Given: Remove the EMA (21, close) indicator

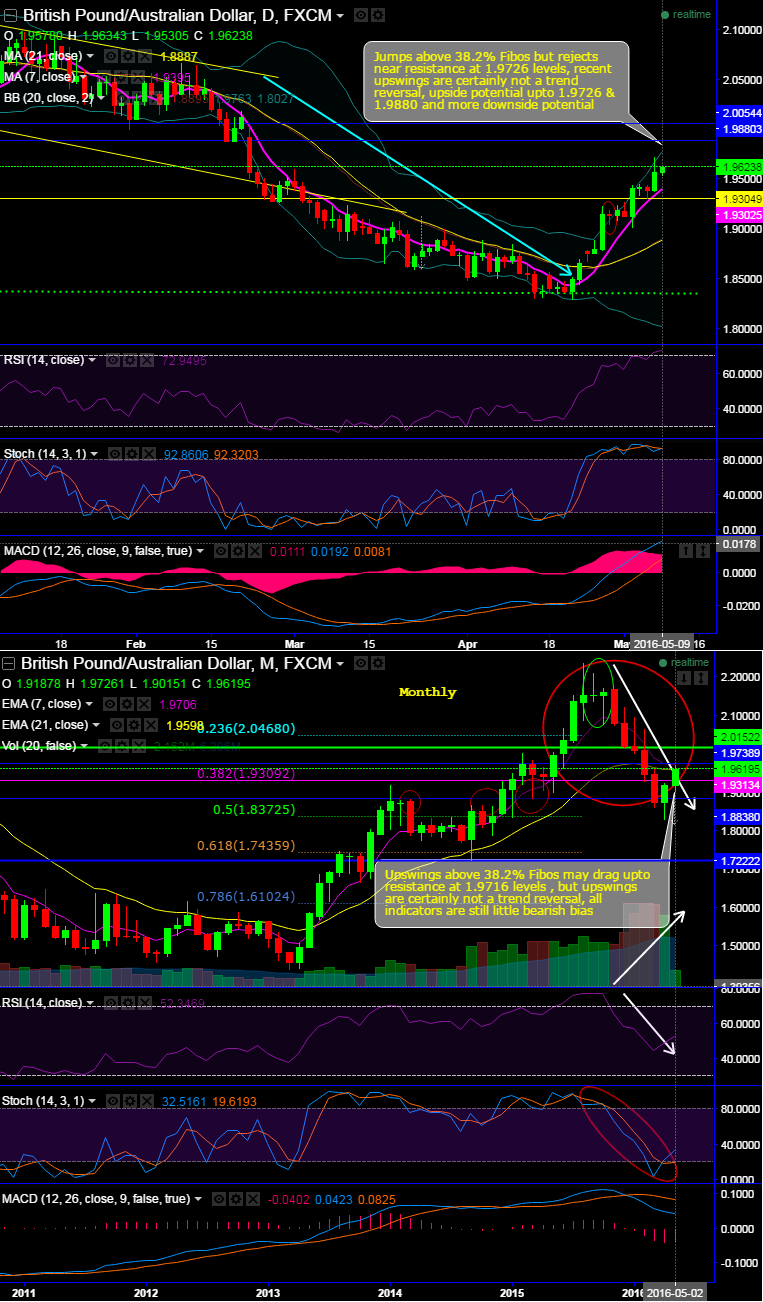Looking at the screenshot, I should pyautogui.click(x=151, y=725).
